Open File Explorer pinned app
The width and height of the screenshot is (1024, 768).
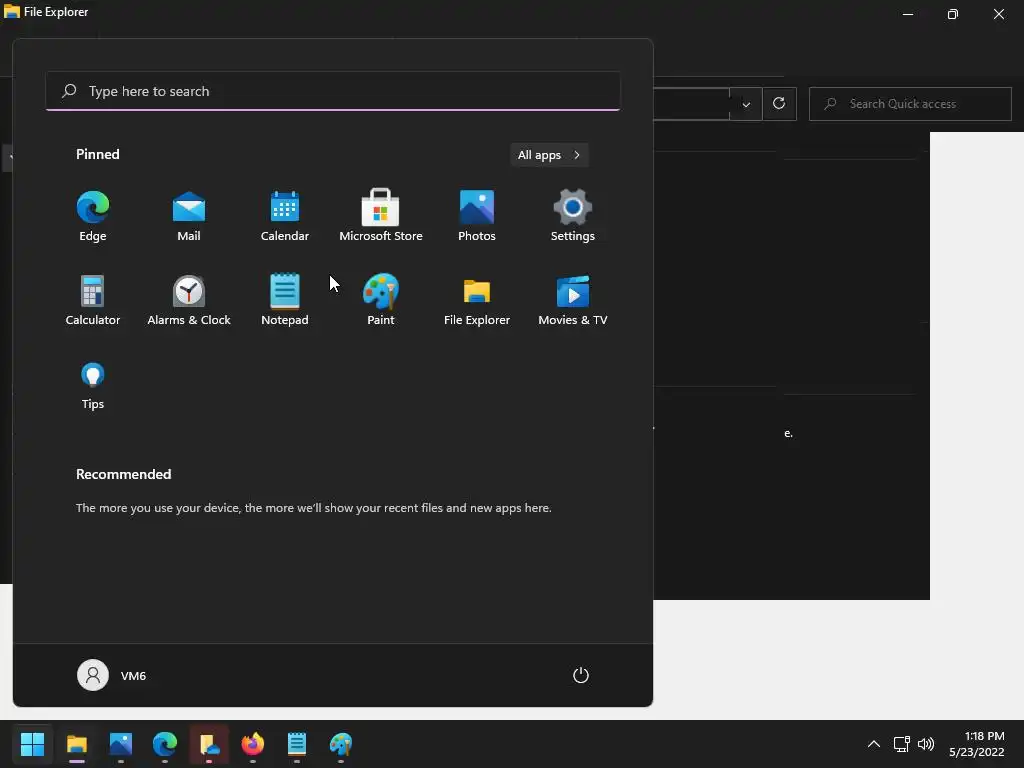click(x=477, y=300)
